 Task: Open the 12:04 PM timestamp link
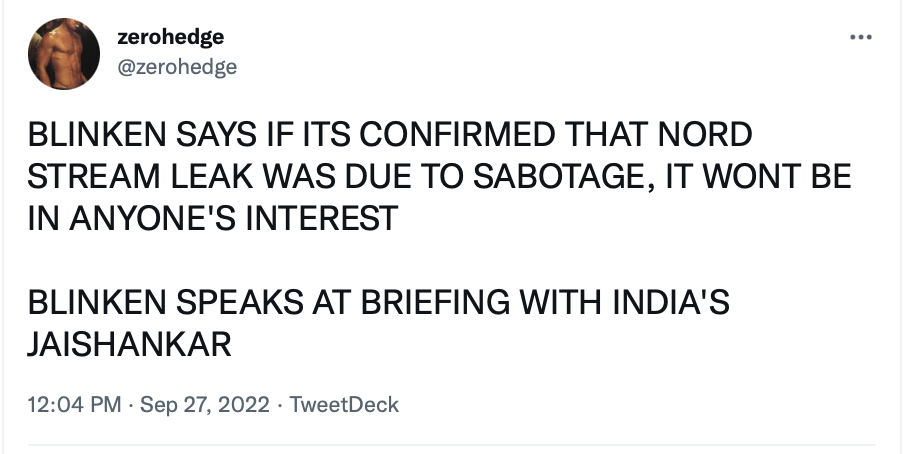point(75,404)
